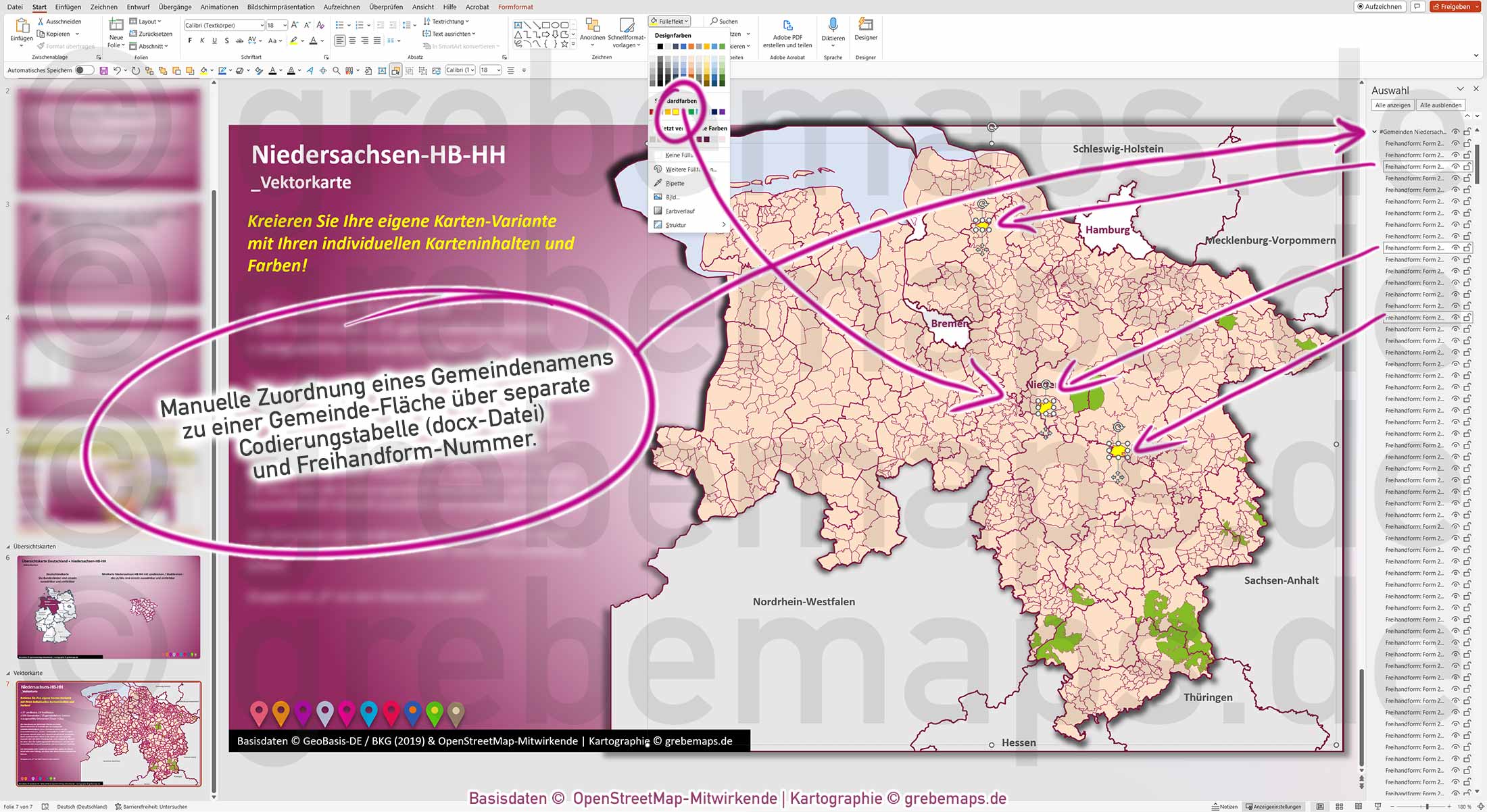
Task: Open the Animationen menu tab
Action: click(x=218, y=7)
